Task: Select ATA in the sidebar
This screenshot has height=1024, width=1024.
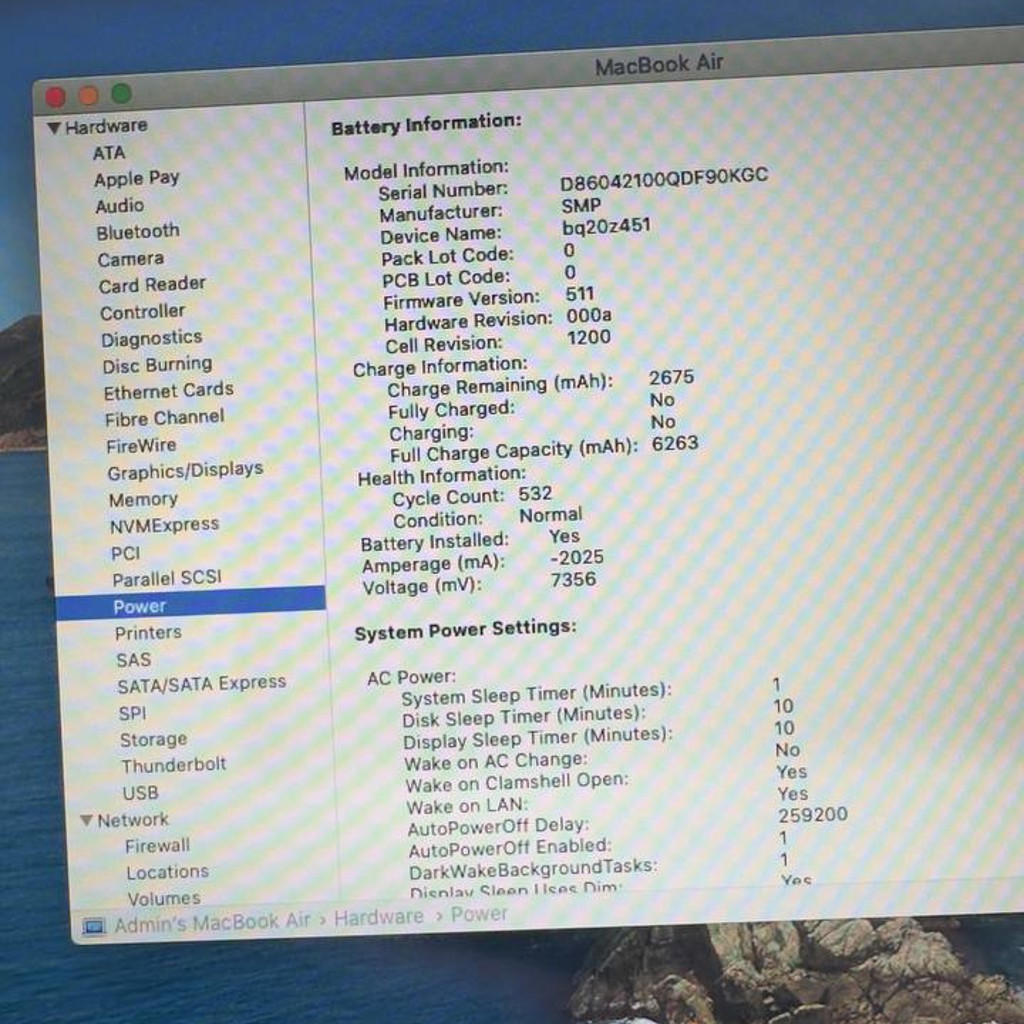Action: click(108, 153)
